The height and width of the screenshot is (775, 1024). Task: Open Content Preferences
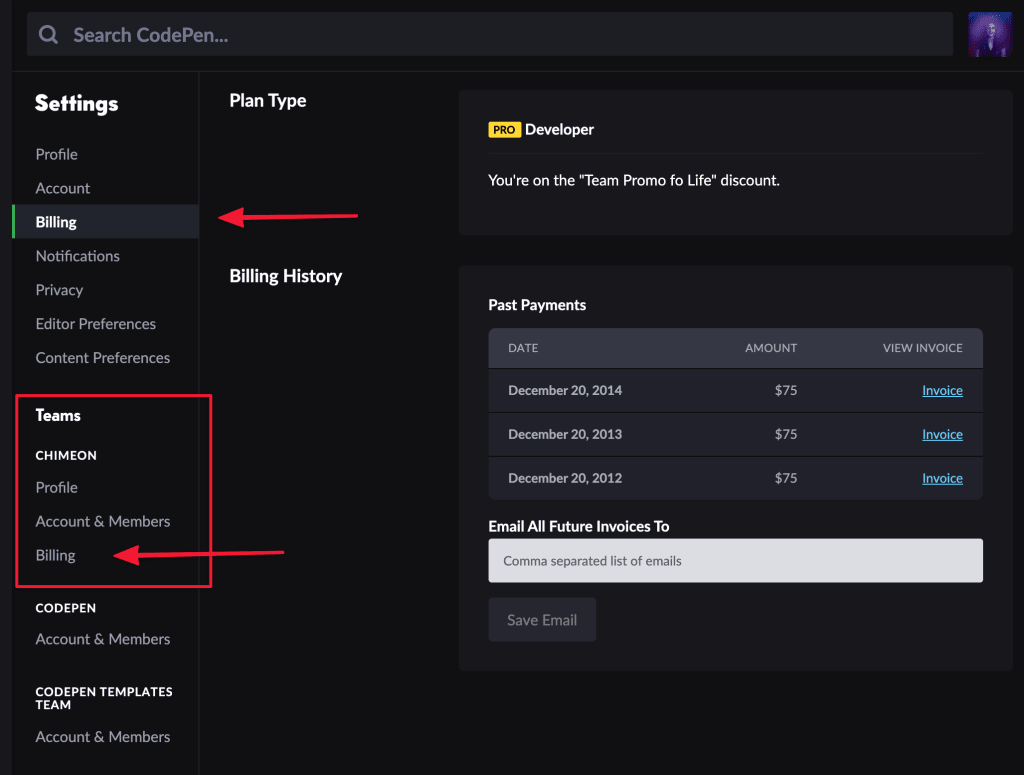pyautogui.click(x=102, y=357)
